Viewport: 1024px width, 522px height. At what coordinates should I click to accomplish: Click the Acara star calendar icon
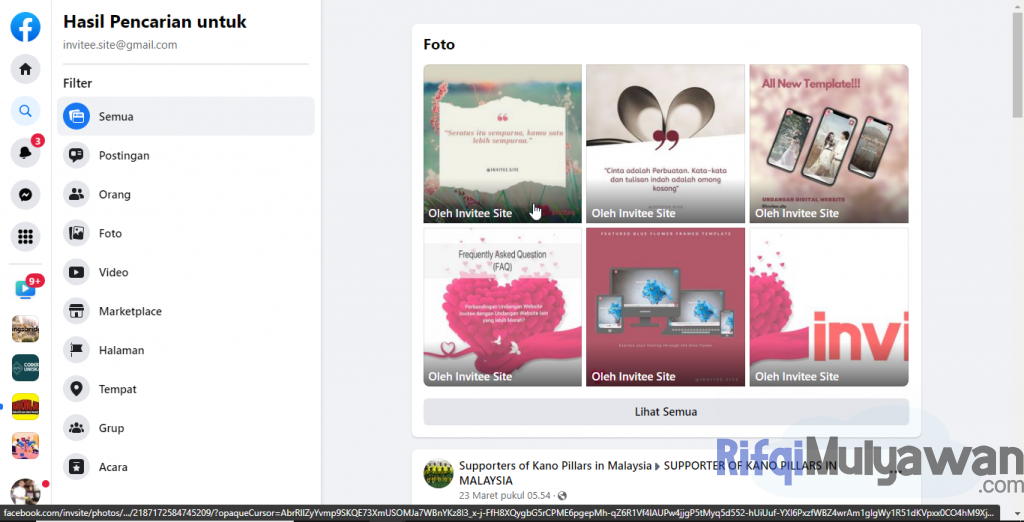(x=76, y=466)
